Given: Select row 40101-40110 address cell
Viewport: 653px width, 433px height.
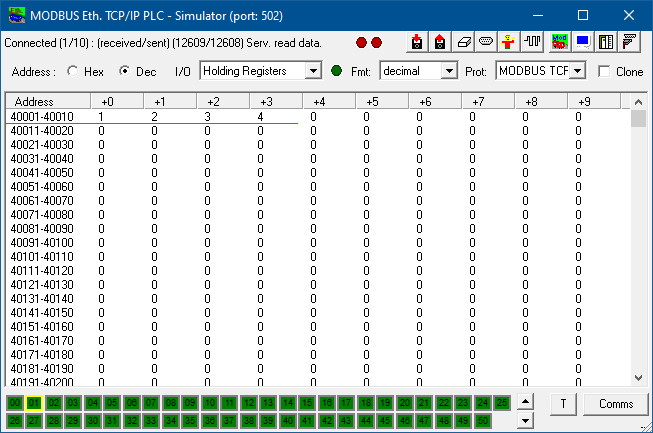Looking at the screenshot, I should (x=42, y=256).
